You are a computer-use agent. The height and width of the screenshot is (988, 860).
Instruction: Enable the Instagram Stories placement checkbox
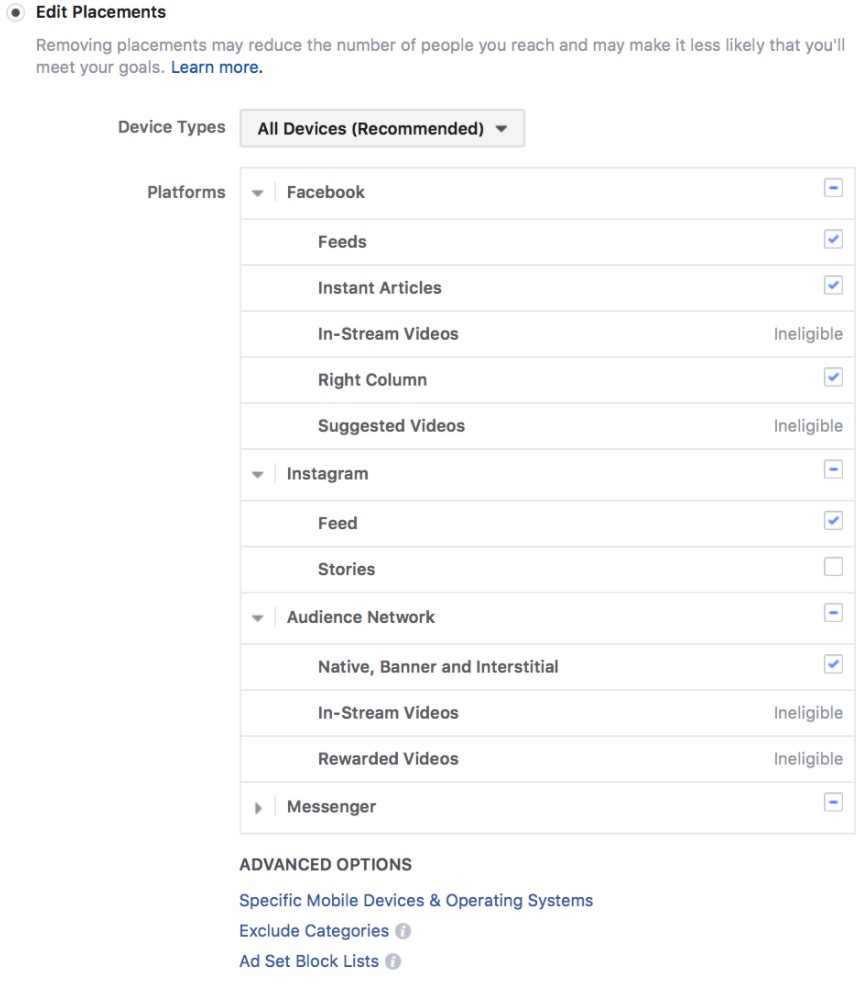[833, 566]
